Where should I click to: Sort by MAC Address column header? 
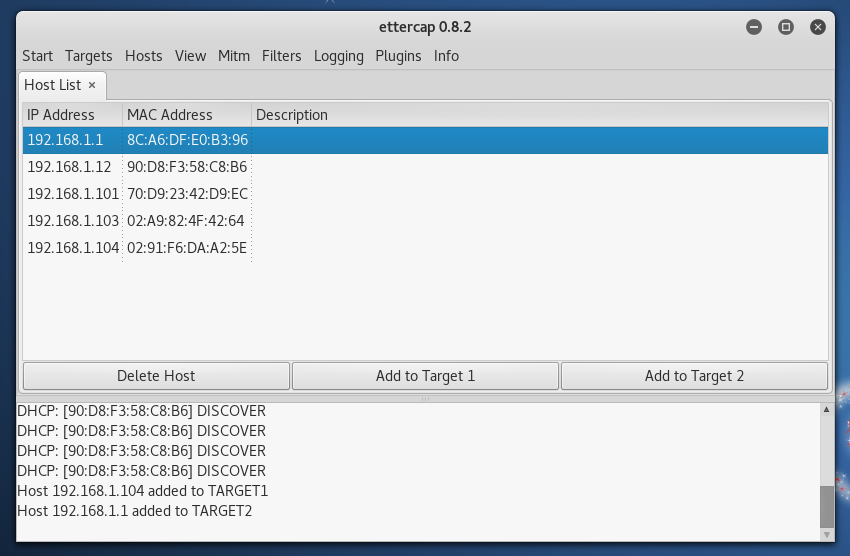(x=187, y=115)
